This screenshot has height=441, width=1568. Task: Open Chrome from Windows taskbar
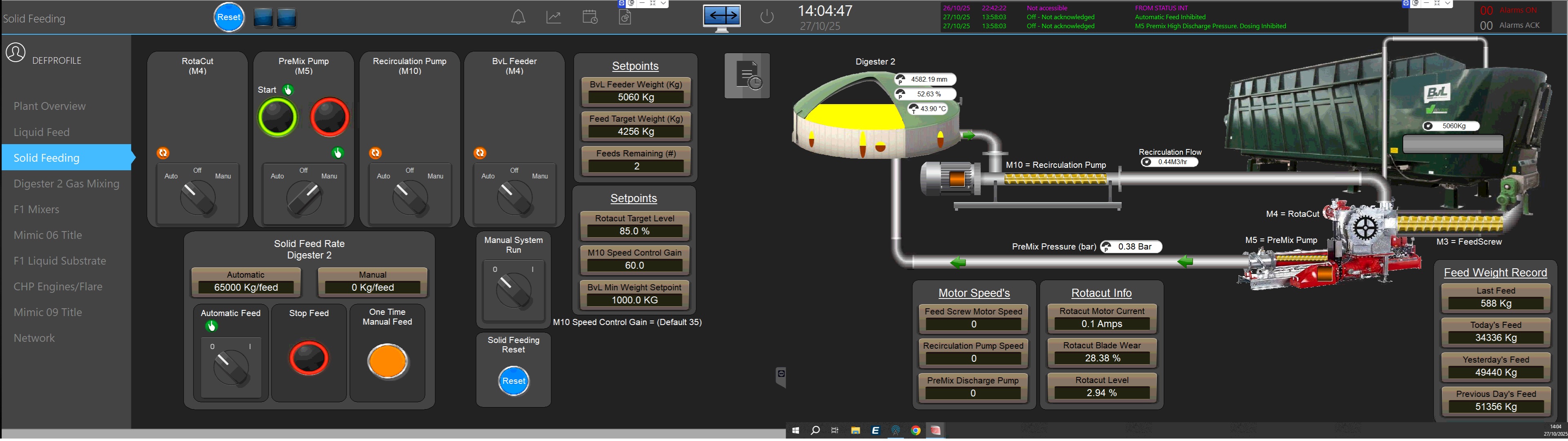click(915, 431)
